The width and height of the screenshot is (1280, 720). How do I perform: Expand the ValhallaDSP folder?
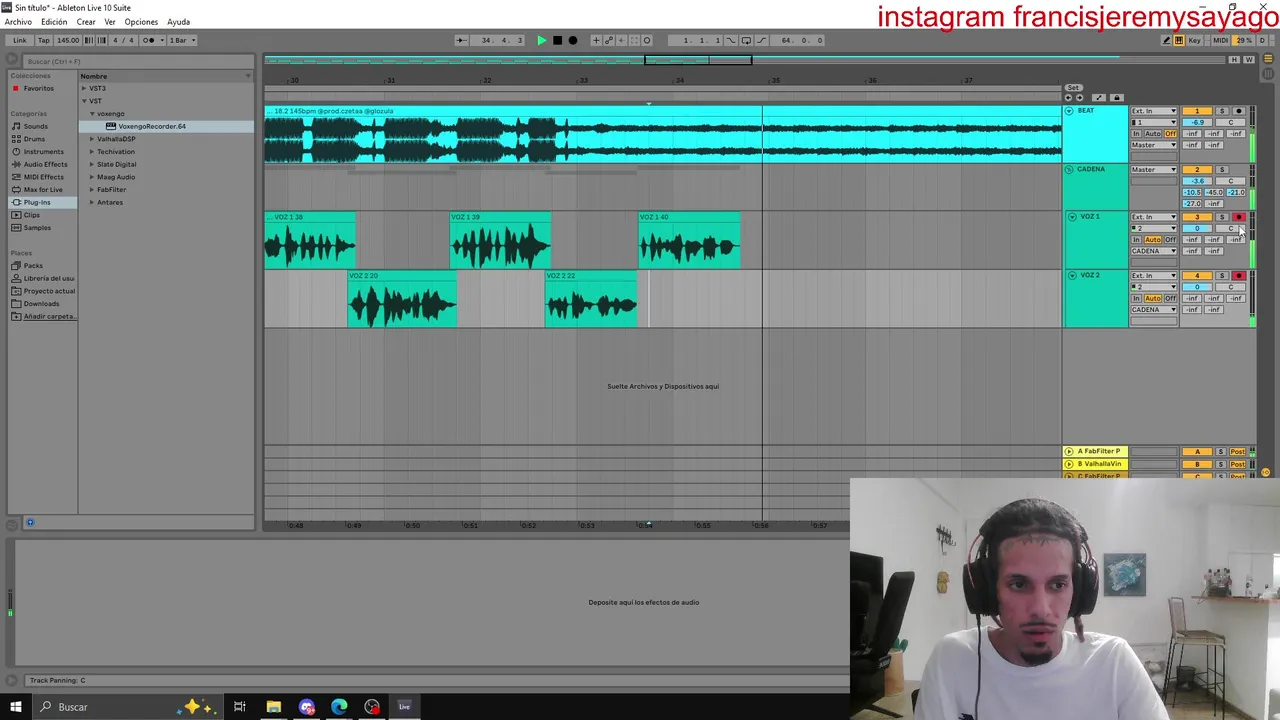[x=92, y=139]
